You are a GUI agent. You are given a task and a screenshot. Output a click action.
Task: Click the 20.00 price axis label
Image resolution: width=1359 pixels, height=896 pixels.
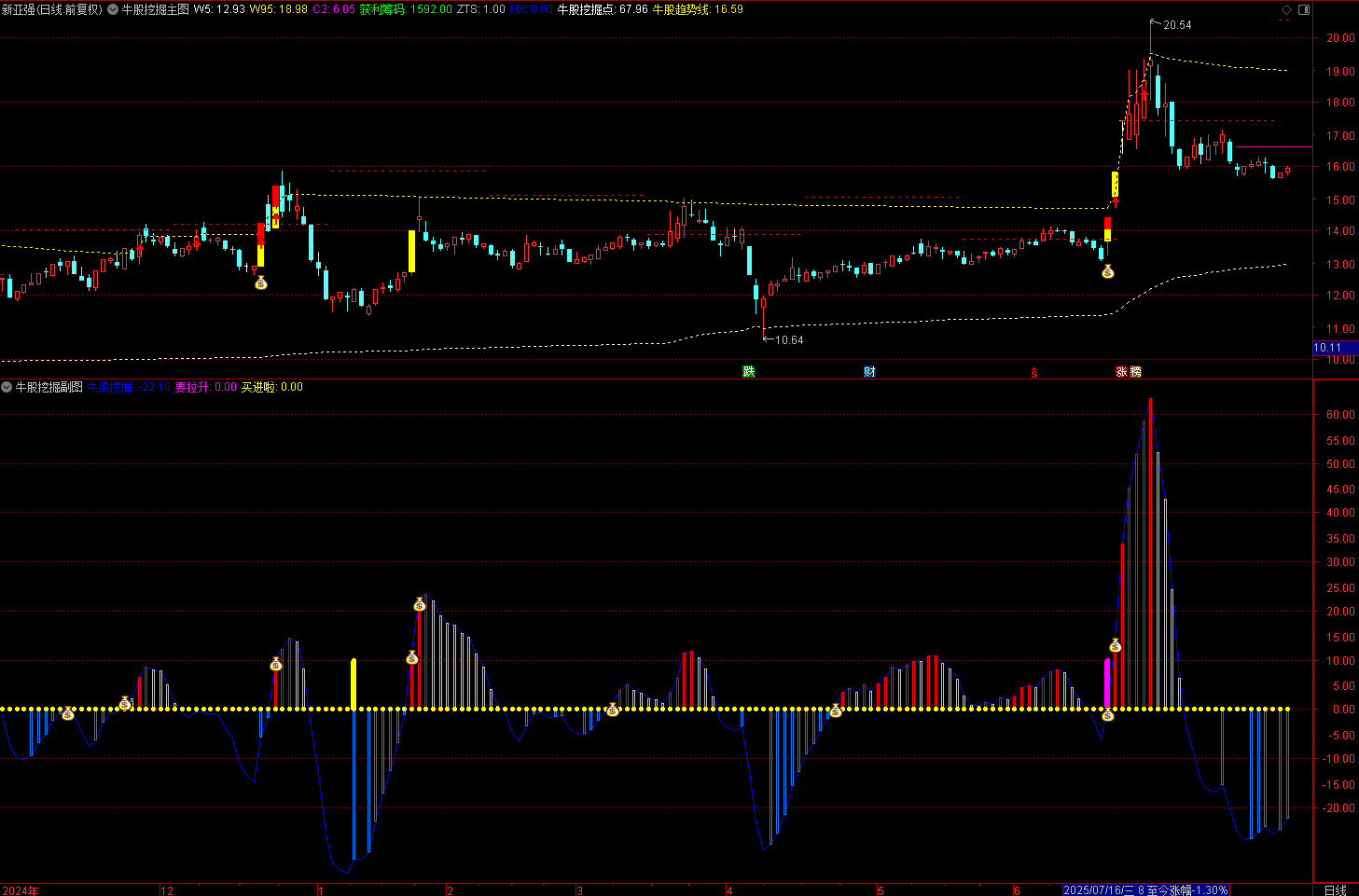point(1341,38)
